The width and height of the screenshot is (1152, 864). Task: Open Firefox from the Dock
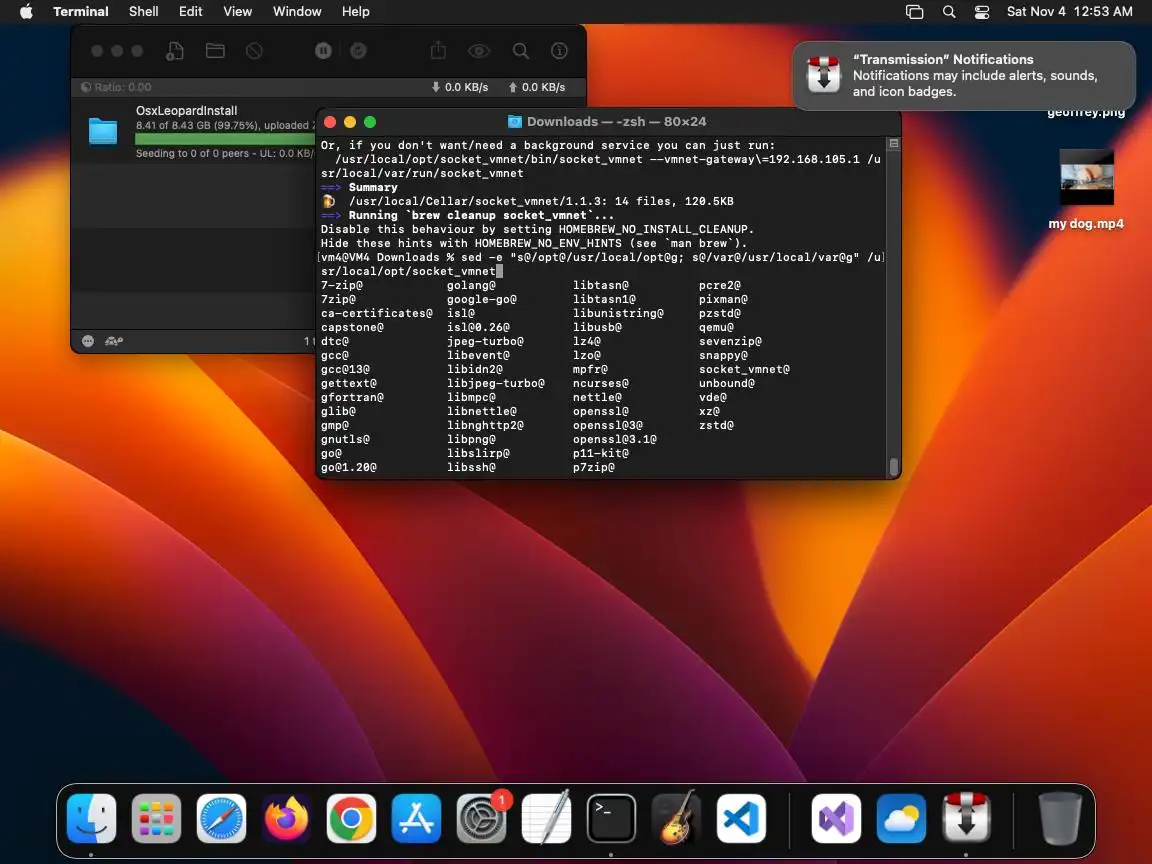click(287, 818)
